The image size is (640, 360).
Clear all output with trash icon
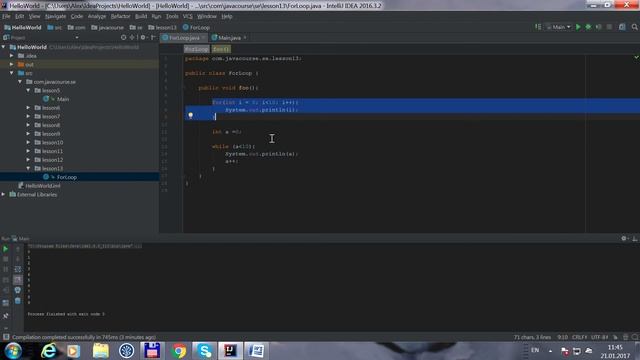18,301
